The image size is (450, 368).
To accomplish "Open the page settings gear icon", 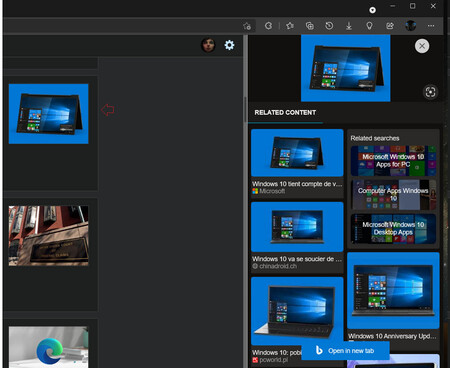I will (229, 45).
